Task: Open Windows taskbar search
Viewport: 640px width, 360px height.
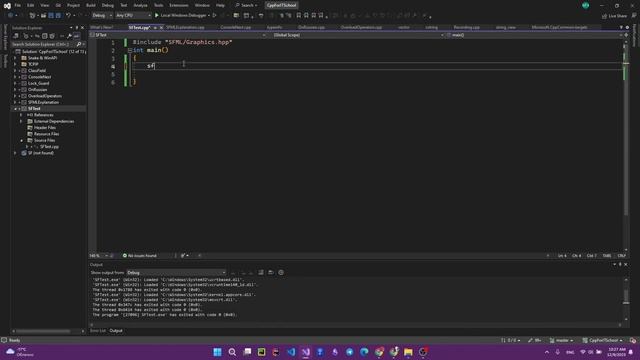Action: point(232,352)
